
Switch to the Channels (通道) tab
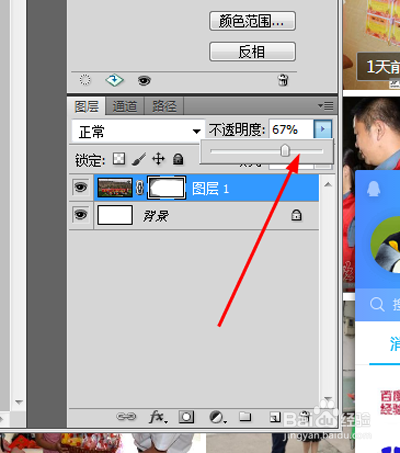coord(125,106)
